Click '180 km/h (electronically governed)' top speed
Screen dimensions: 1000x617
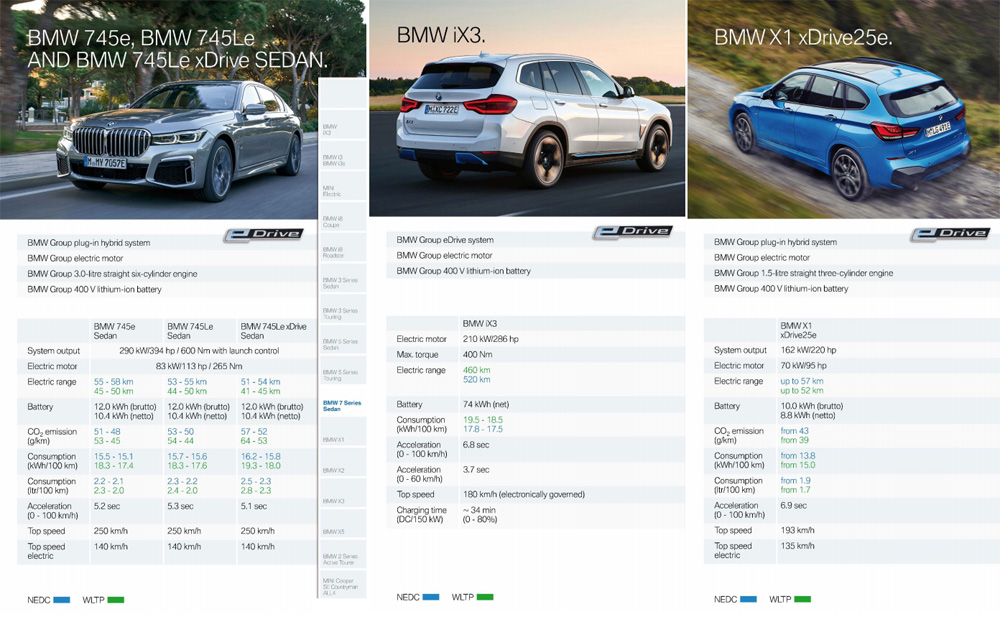click(x=524, y=494)
